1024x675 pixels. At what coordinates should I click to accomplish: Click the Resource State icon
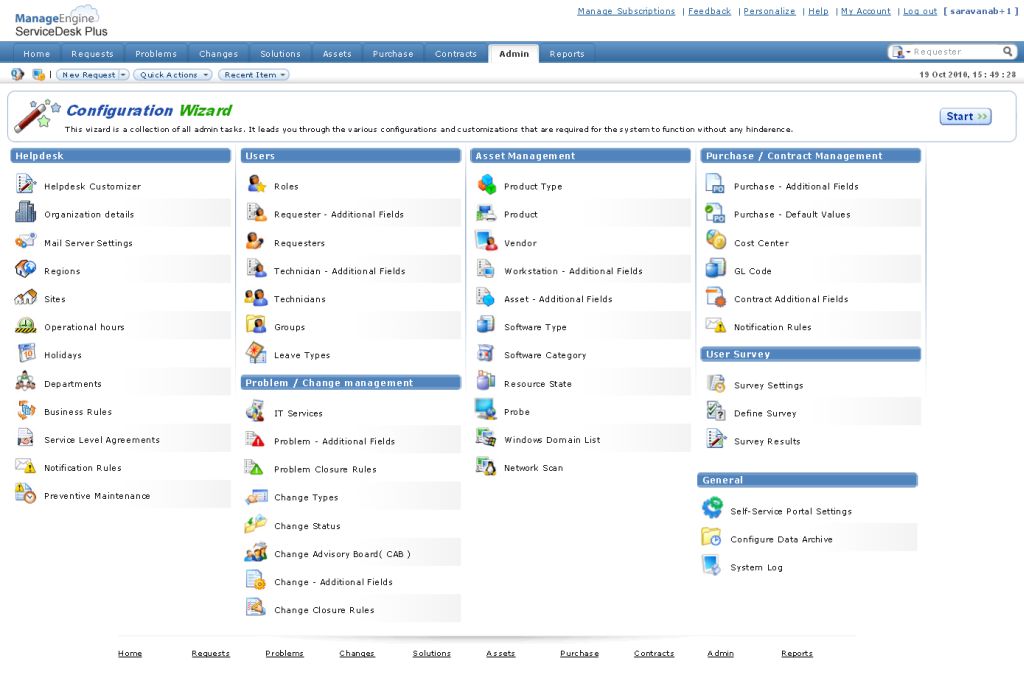click(486, 381)
